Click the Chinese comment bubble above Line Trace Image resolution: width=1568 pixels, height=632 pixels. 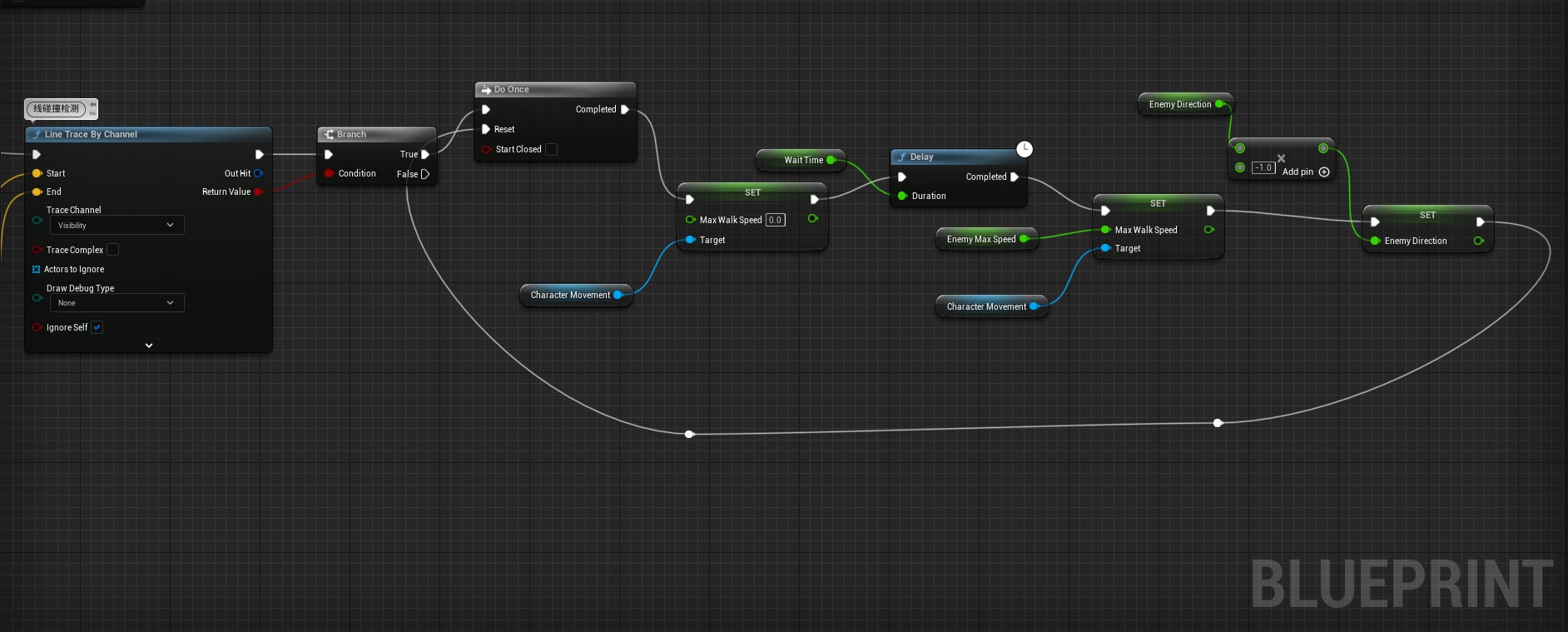coord(57,108)
